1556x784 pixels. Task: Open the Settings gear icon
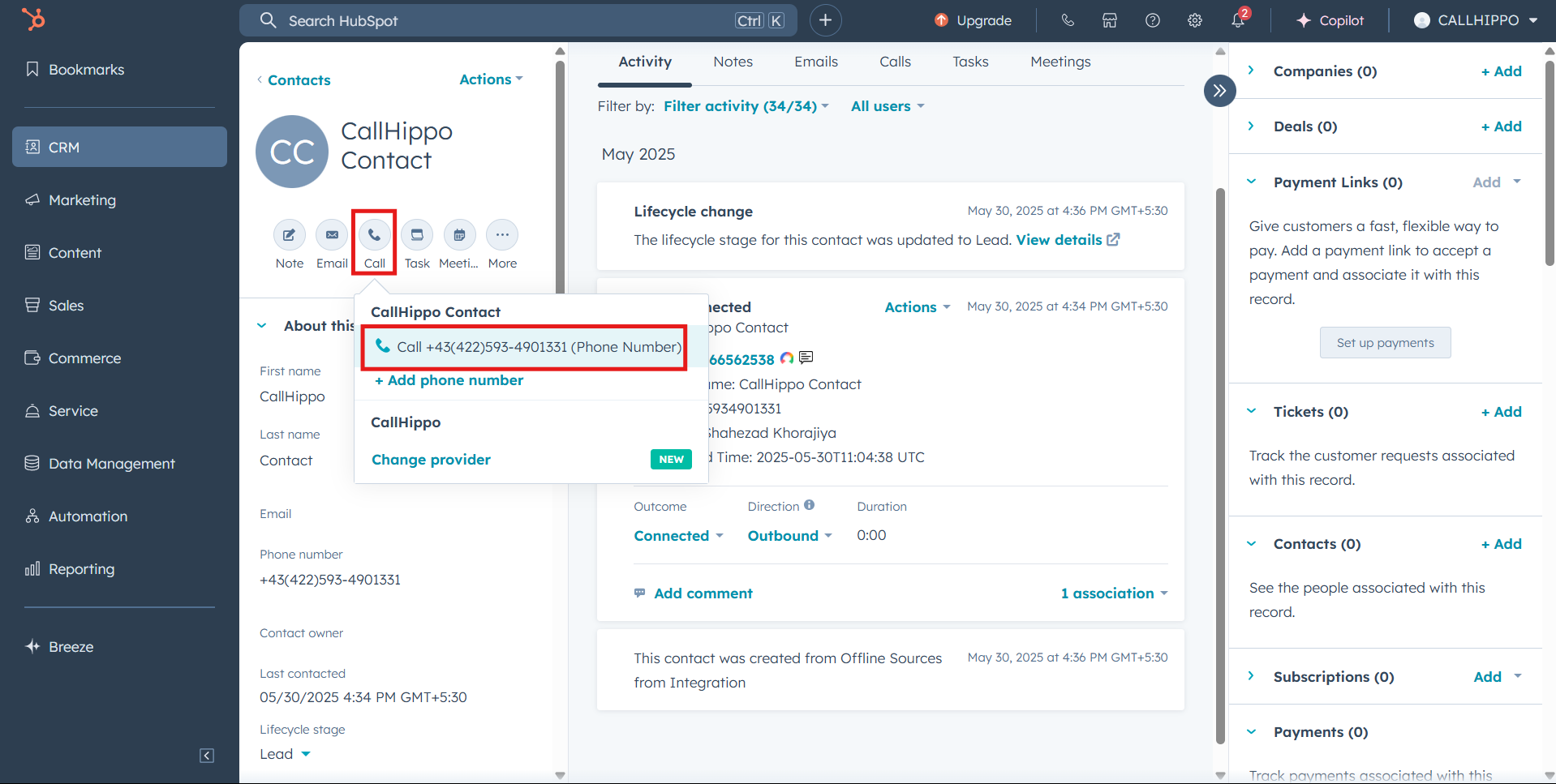tap(1195, 20)
